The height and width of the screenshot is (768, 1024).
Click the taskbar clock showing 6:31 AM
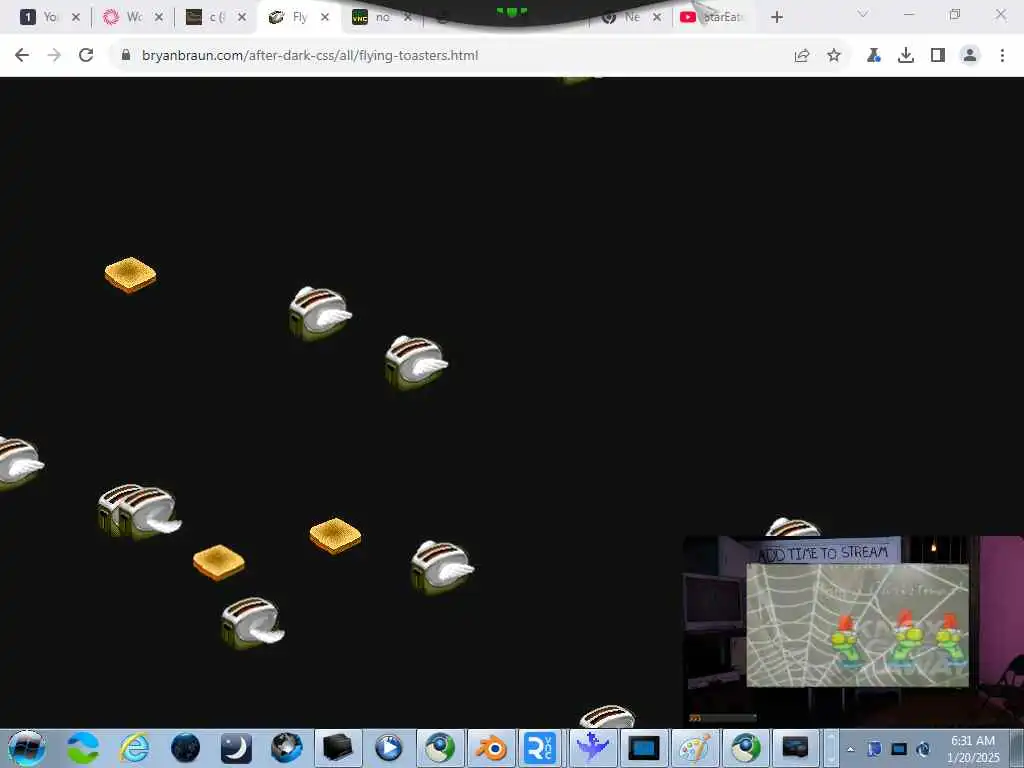tap(973, 749)
